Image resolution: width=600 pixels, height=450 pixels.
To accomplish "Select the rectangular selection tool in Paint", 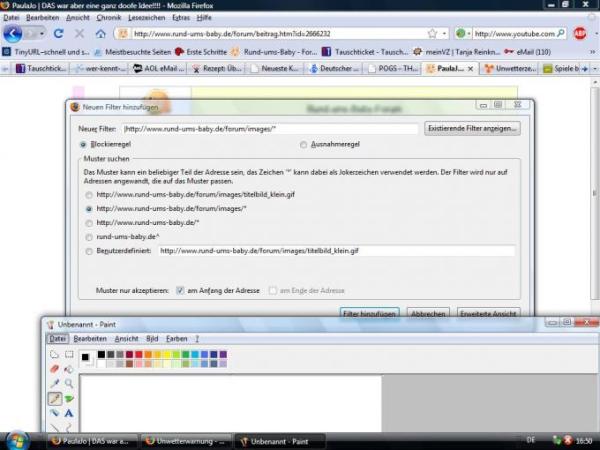I will (69, 354).
